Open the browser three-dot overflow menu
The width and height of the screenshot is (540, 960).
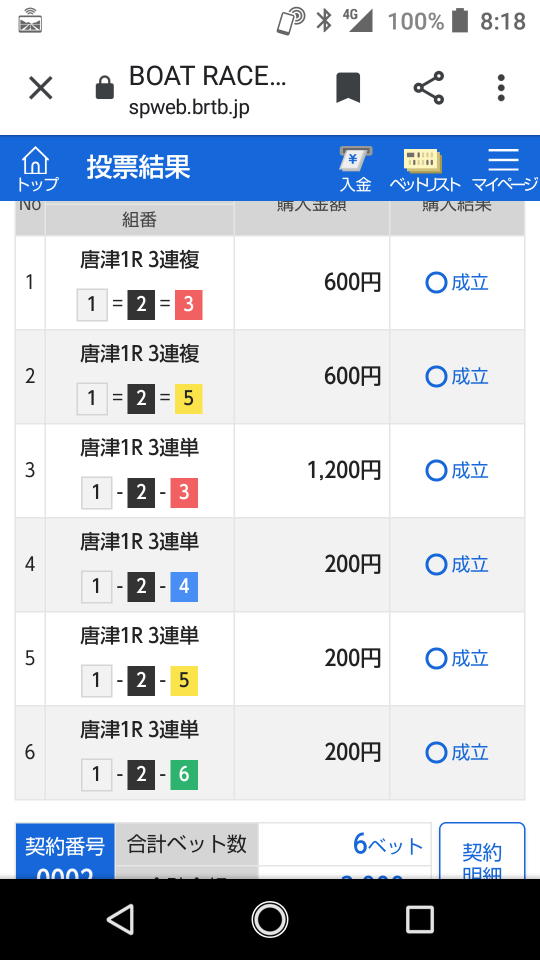click(501, 88)
